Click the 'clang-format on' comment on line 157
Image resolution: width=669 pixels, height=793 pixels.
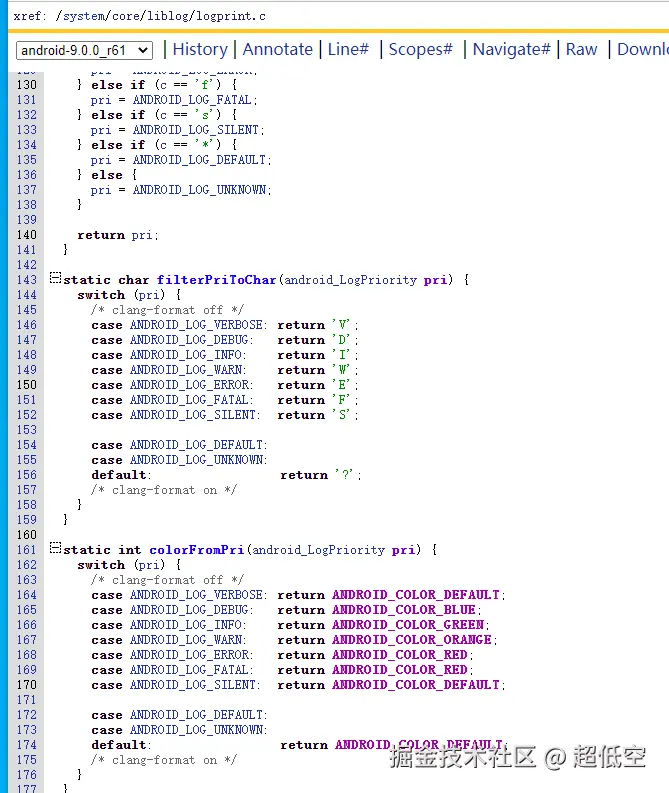[164, 490]
